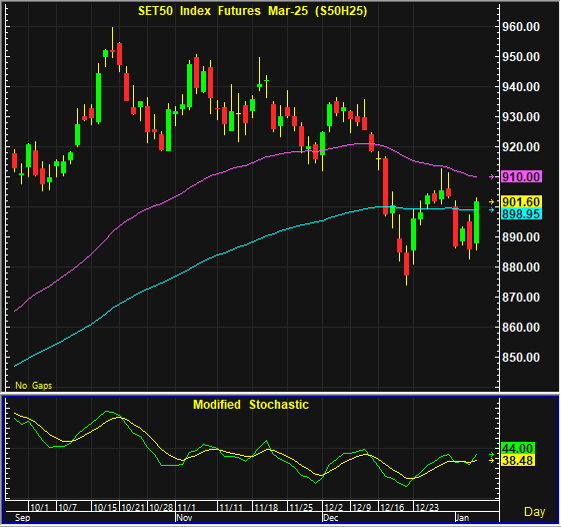Select the 12/23 date marker
561x527 pixels.
point(427,507)
